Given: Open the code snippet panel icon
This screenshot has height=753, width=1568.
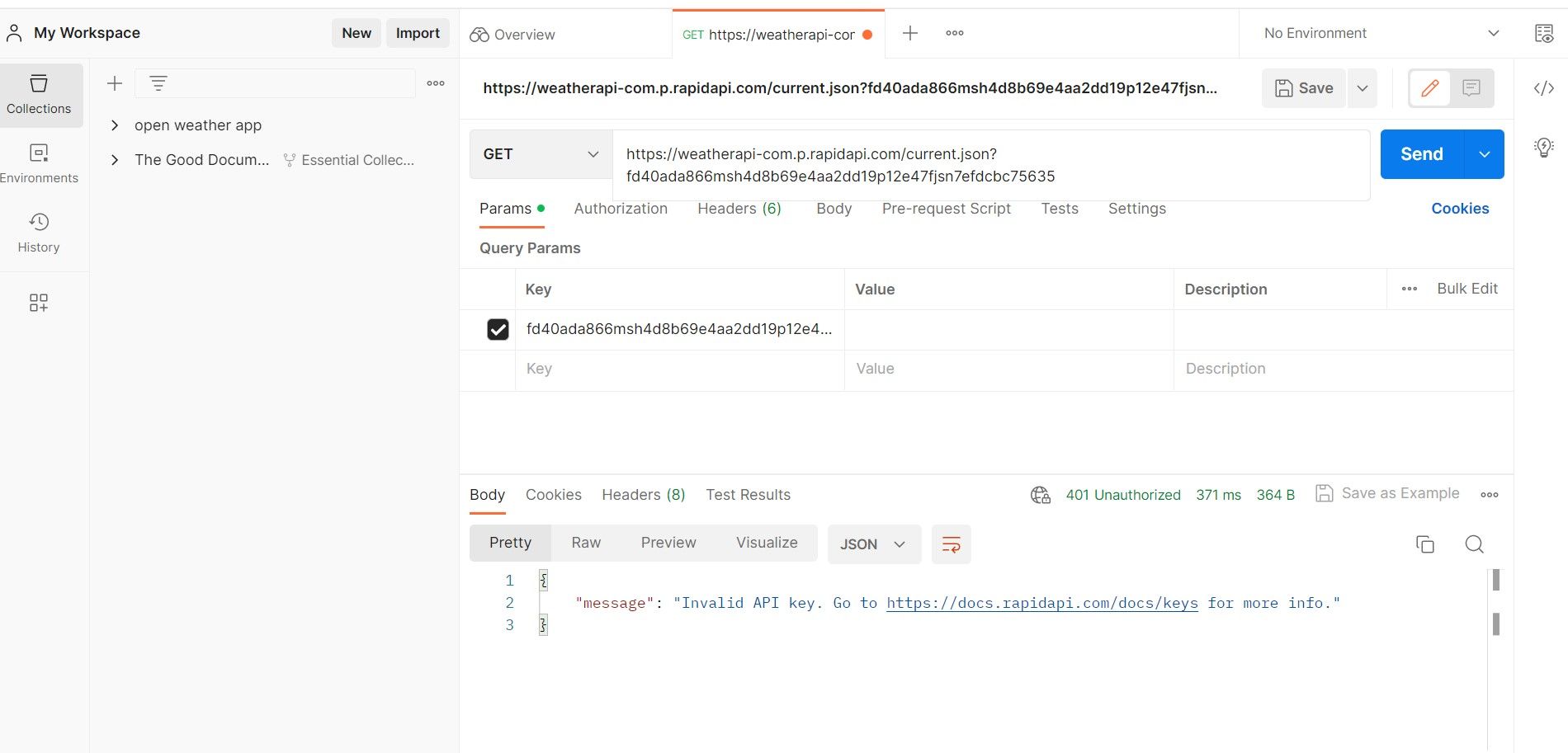Looking at the screenshot, I should [x=1543, y=88].
